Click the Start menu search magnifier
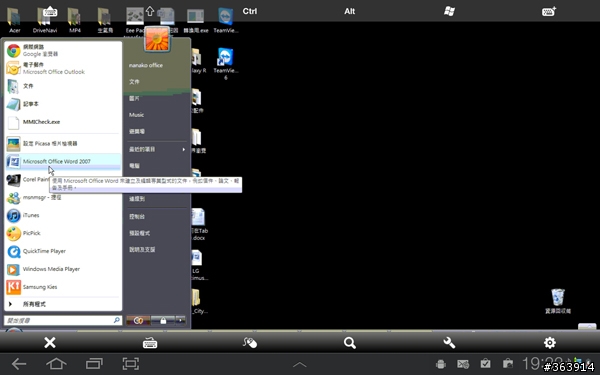The image size is (600, 375). click(x=117, y=320)
